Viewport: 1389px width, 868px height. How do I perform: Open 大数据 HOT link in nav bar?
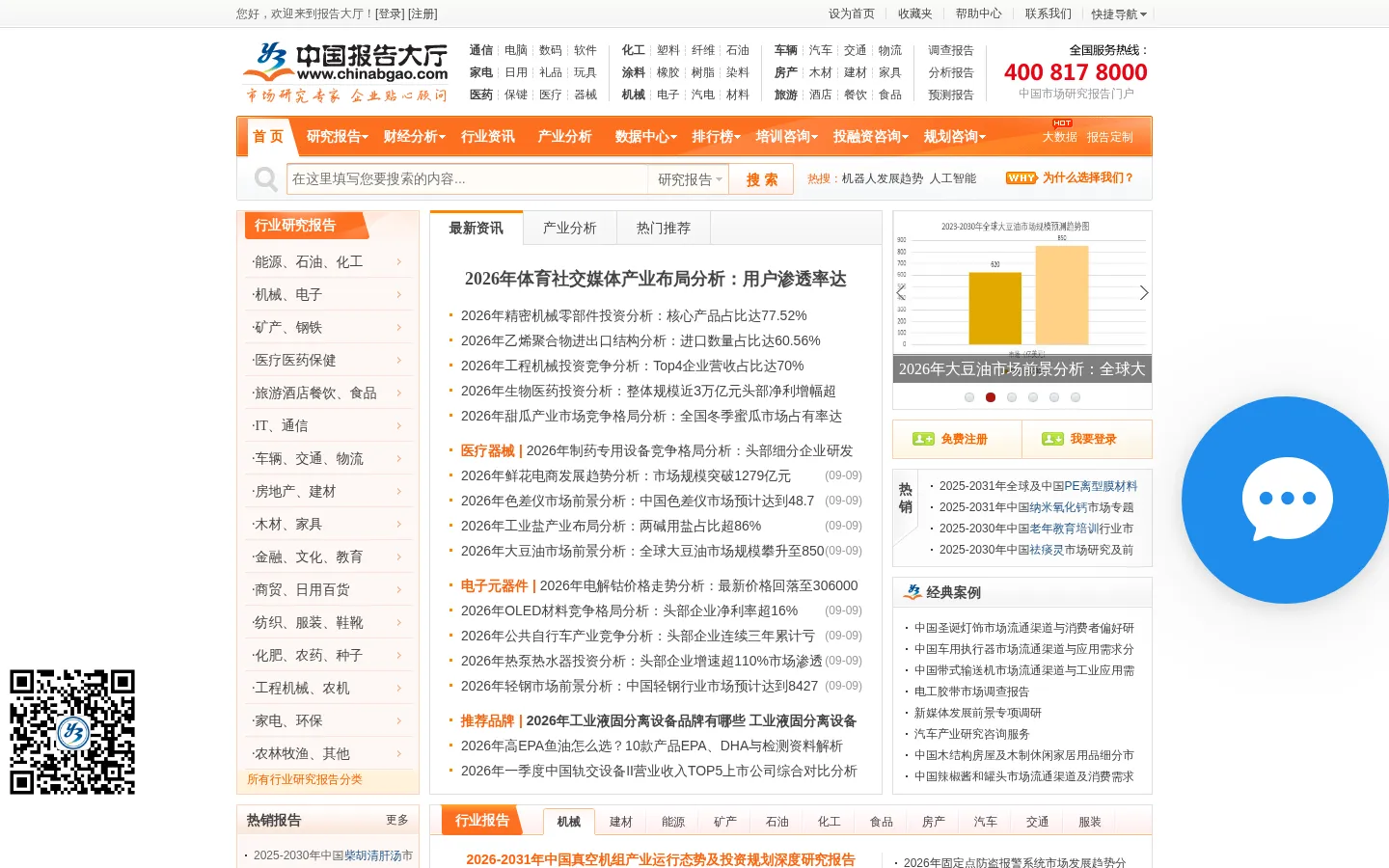click(1059, 137)
